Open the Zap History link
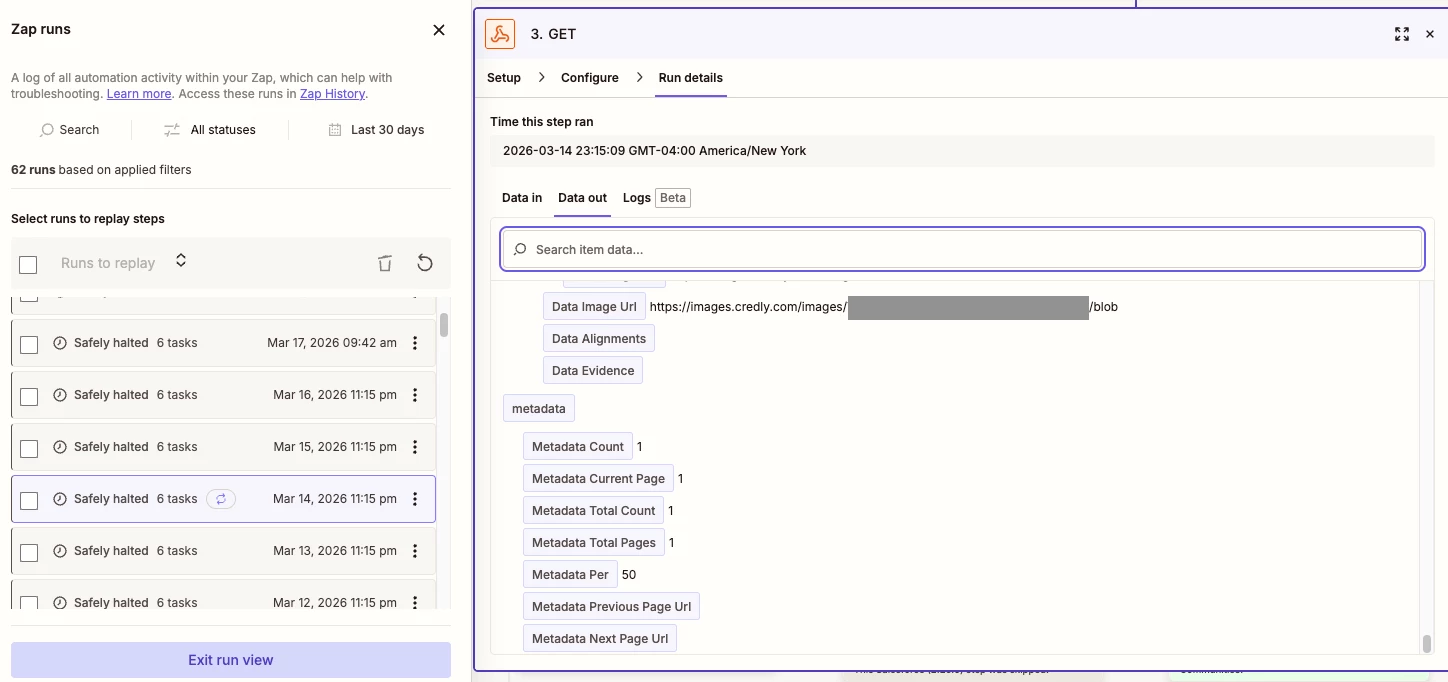Image resolution: width=1448 pixels, height=682 pixels. pos(333,94)
